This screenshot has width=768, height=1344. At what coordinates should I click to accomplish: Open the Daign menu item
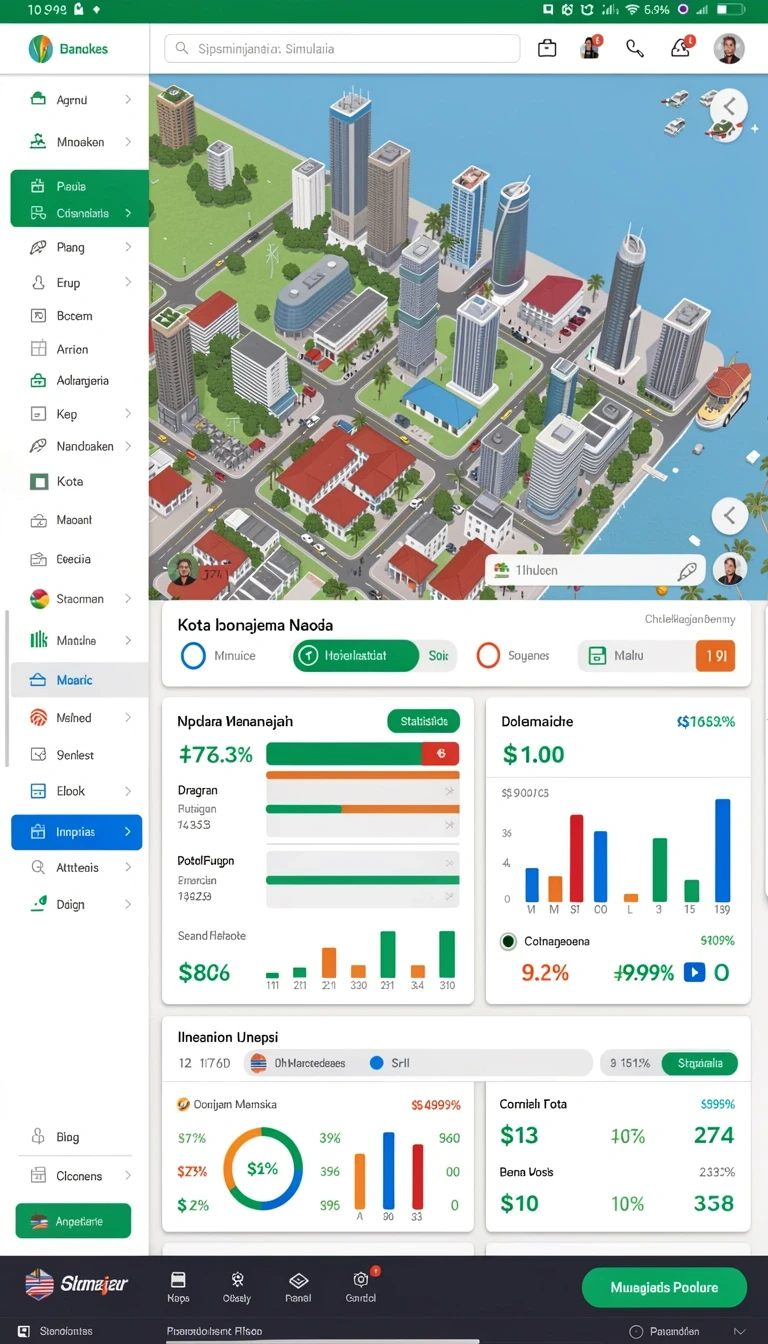point(79,904)
